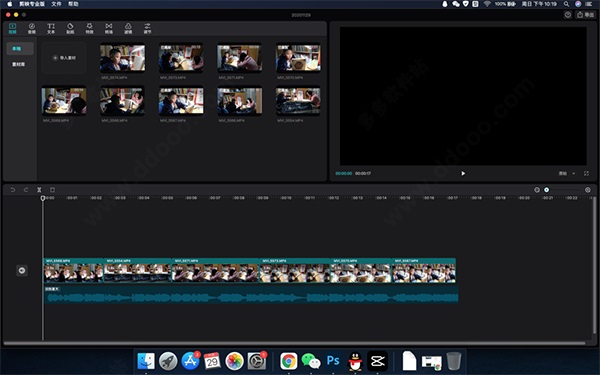Open the QQ penguin app in Dock
The width and height of the screenshot is (600, 375).
[x=355, y=361]
